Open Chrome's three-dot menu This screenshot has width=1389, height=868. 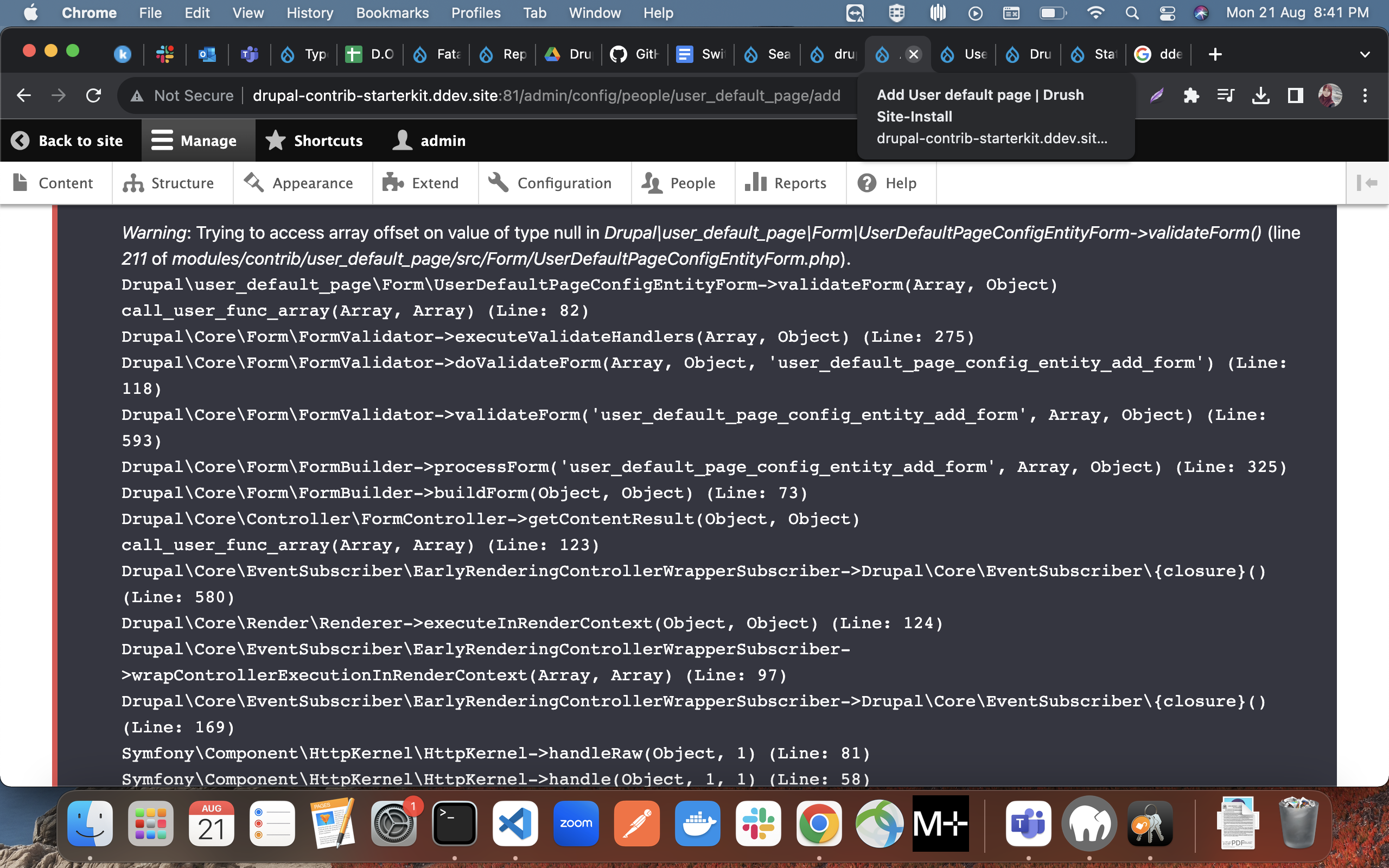(x=1365, y=95)
